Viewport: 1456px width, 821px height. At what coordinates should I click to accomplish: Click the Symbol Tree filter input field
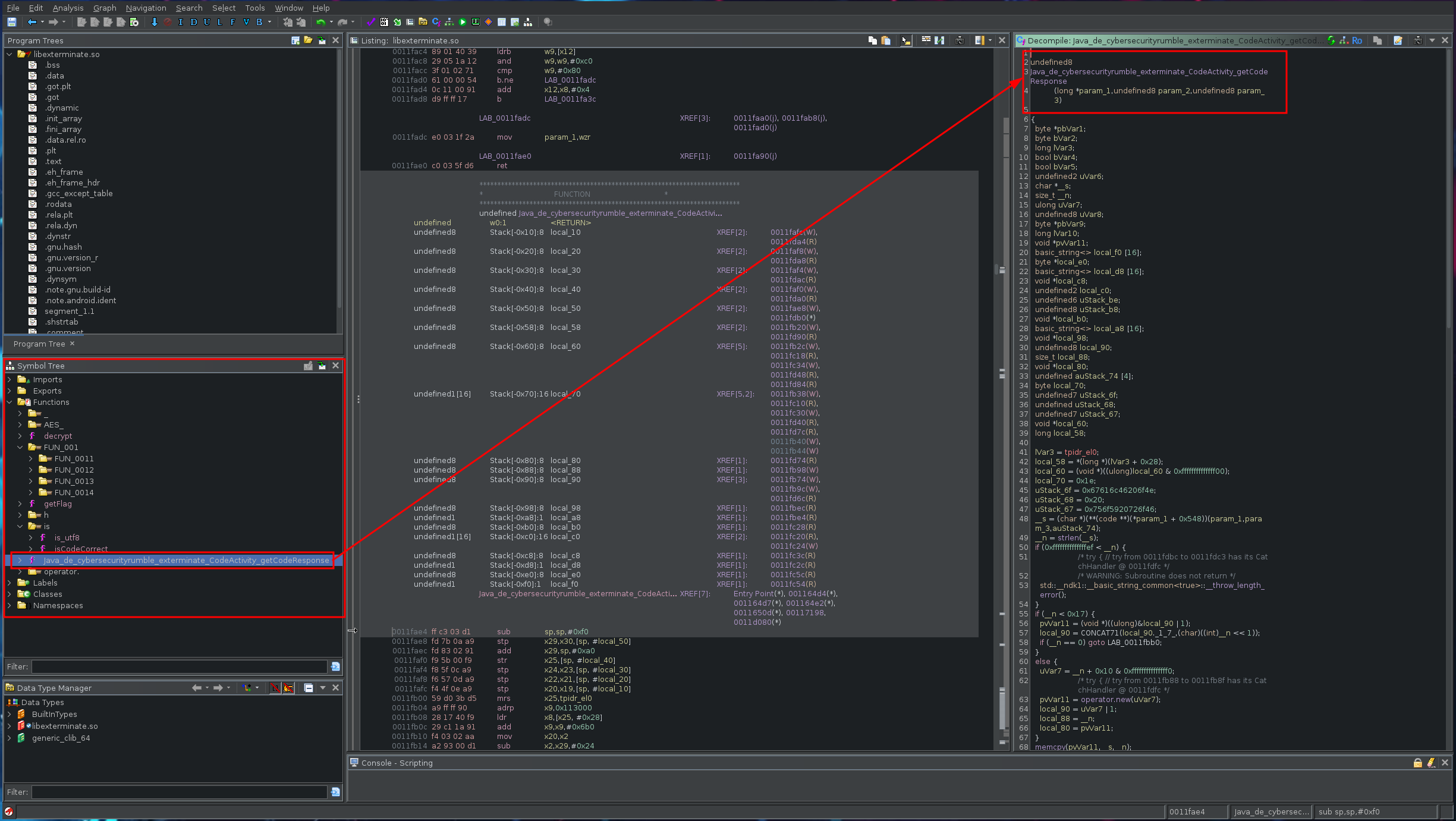[x=180, y=666]
